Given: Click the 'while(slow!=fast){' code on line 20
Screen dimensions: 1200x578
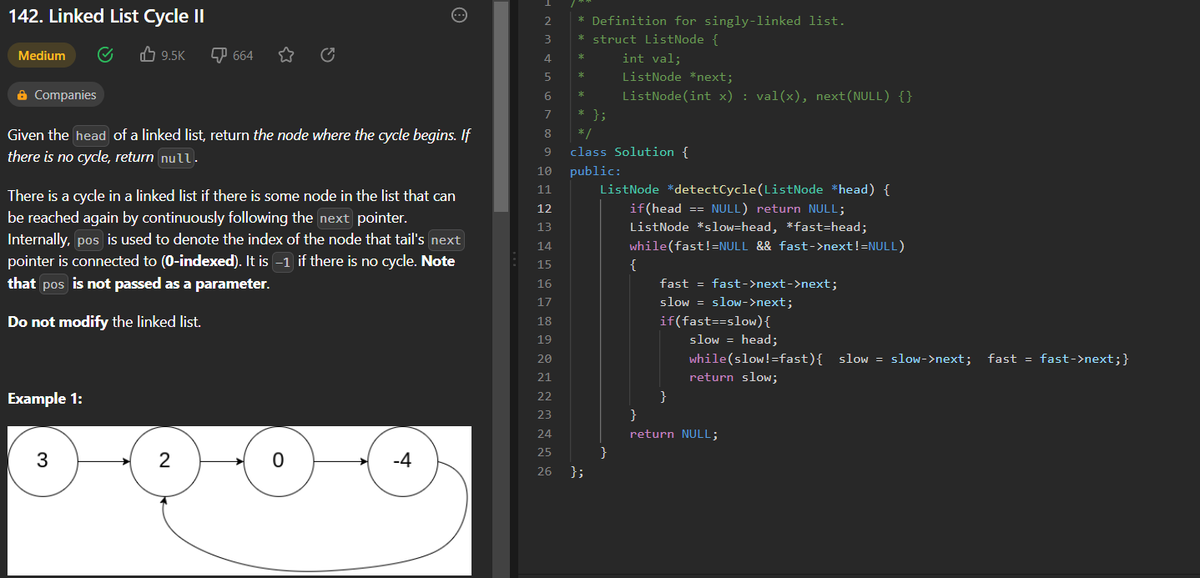Looking at the screenshot, I should [755, 358].
